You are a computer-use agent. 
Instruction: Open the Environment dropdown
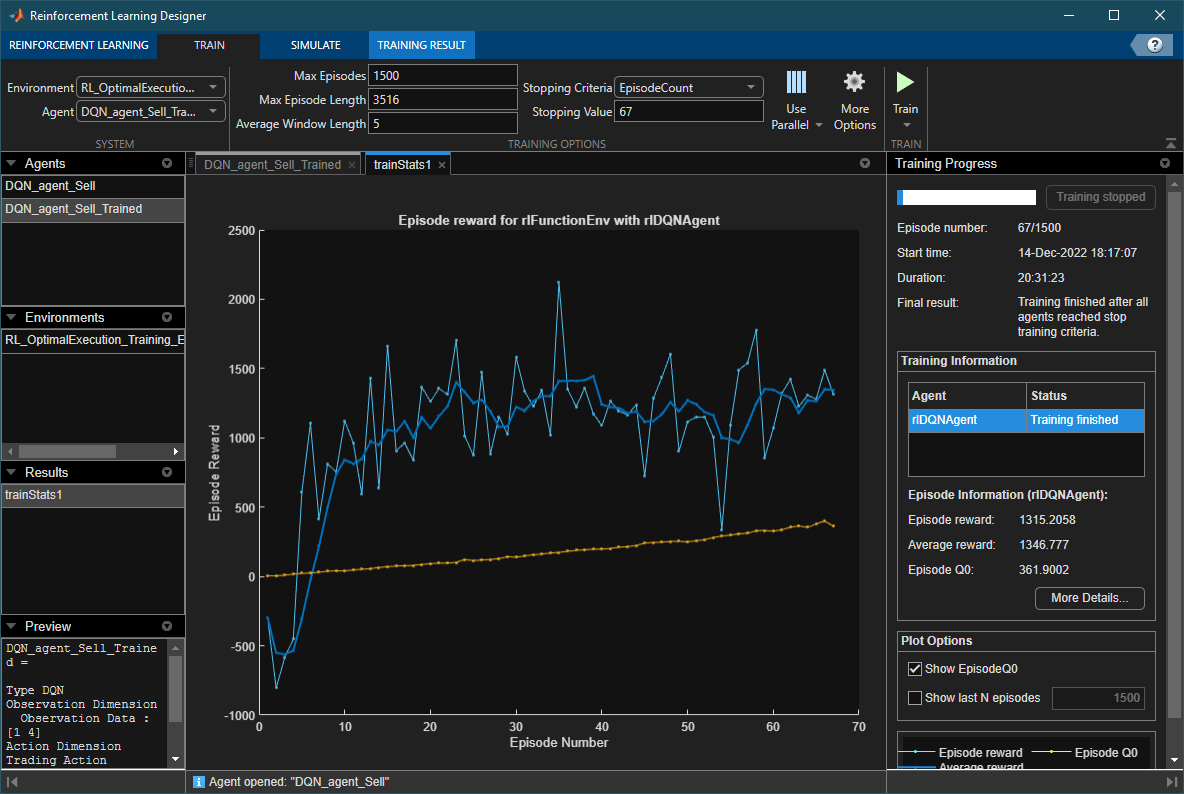pyautogui.click(x=151, y=88)
